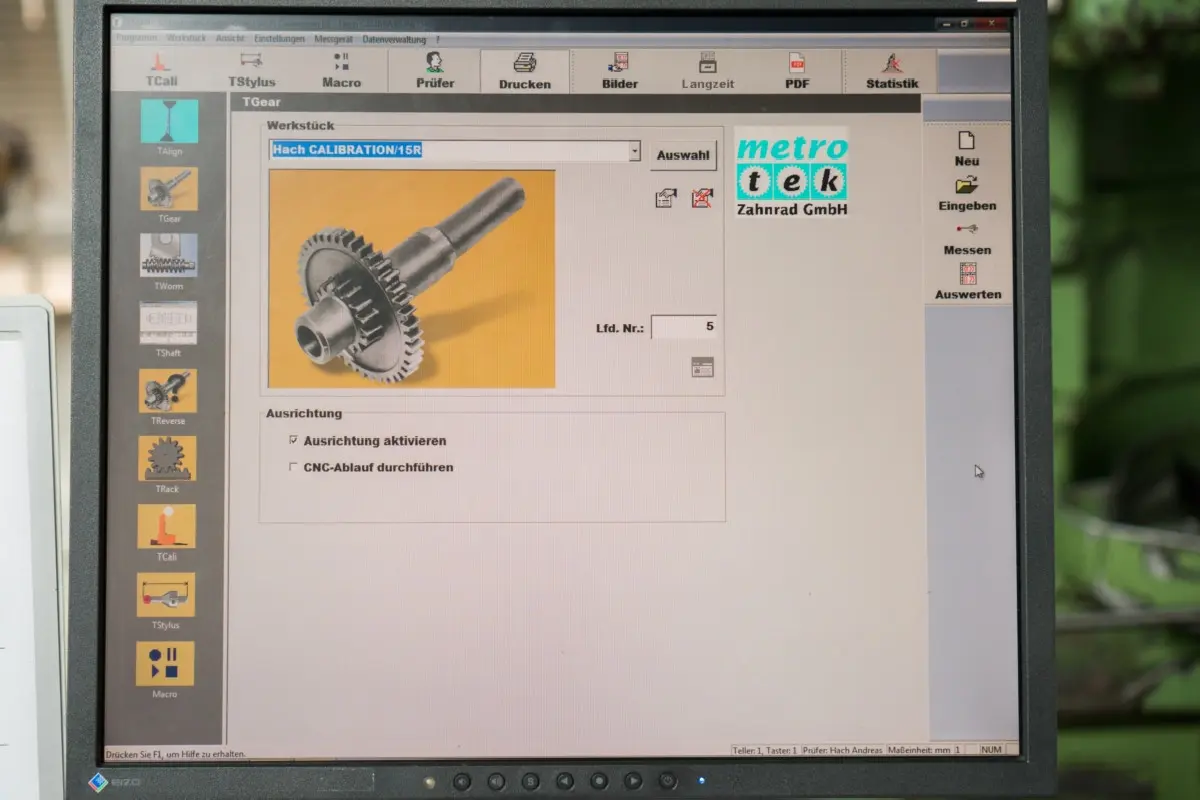Click the Drucken toolbar button
1200x800 pixels.
point(525,71)
